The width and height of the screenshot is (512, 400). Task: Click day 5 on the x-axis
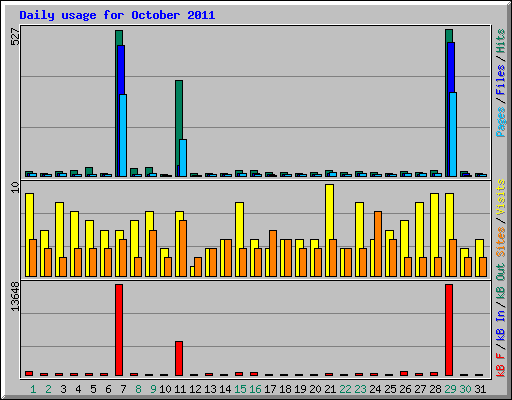pos(93,389)
